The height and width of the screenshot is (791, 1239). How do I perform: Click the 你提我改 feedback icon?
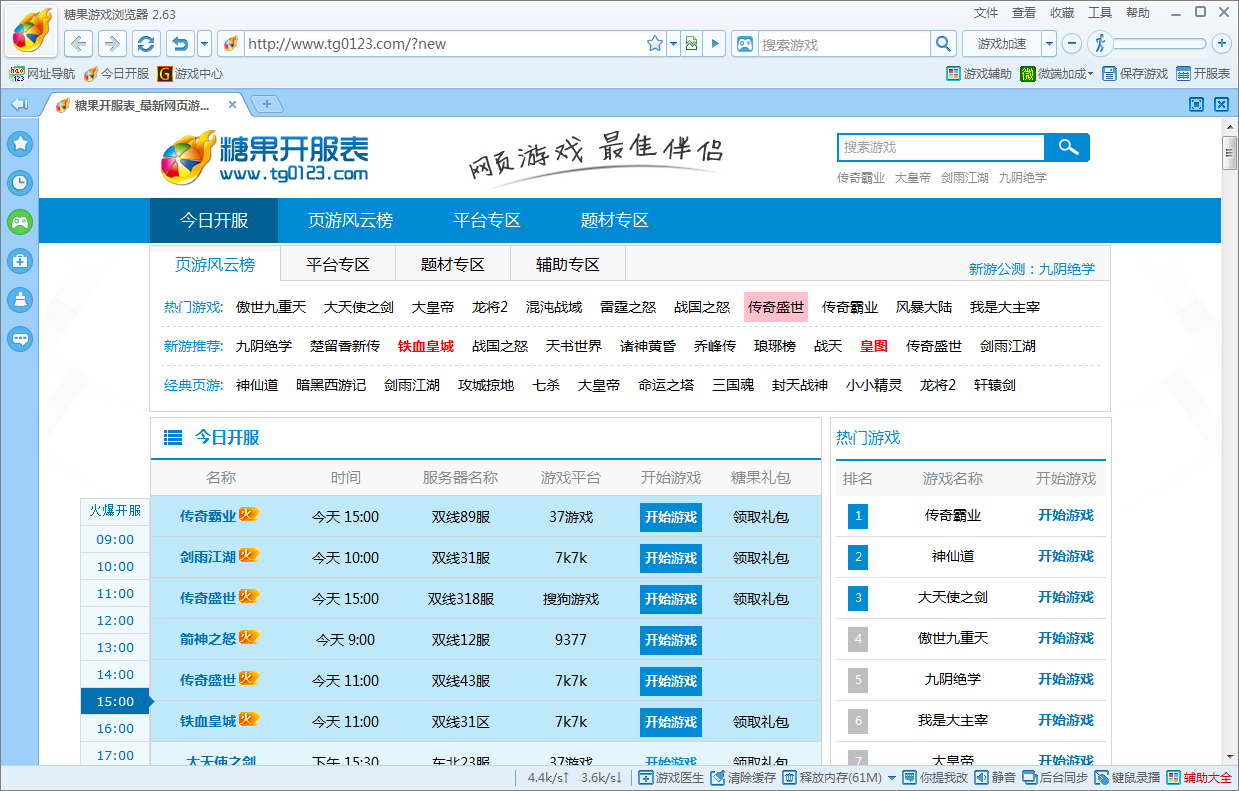coord(935,778)
